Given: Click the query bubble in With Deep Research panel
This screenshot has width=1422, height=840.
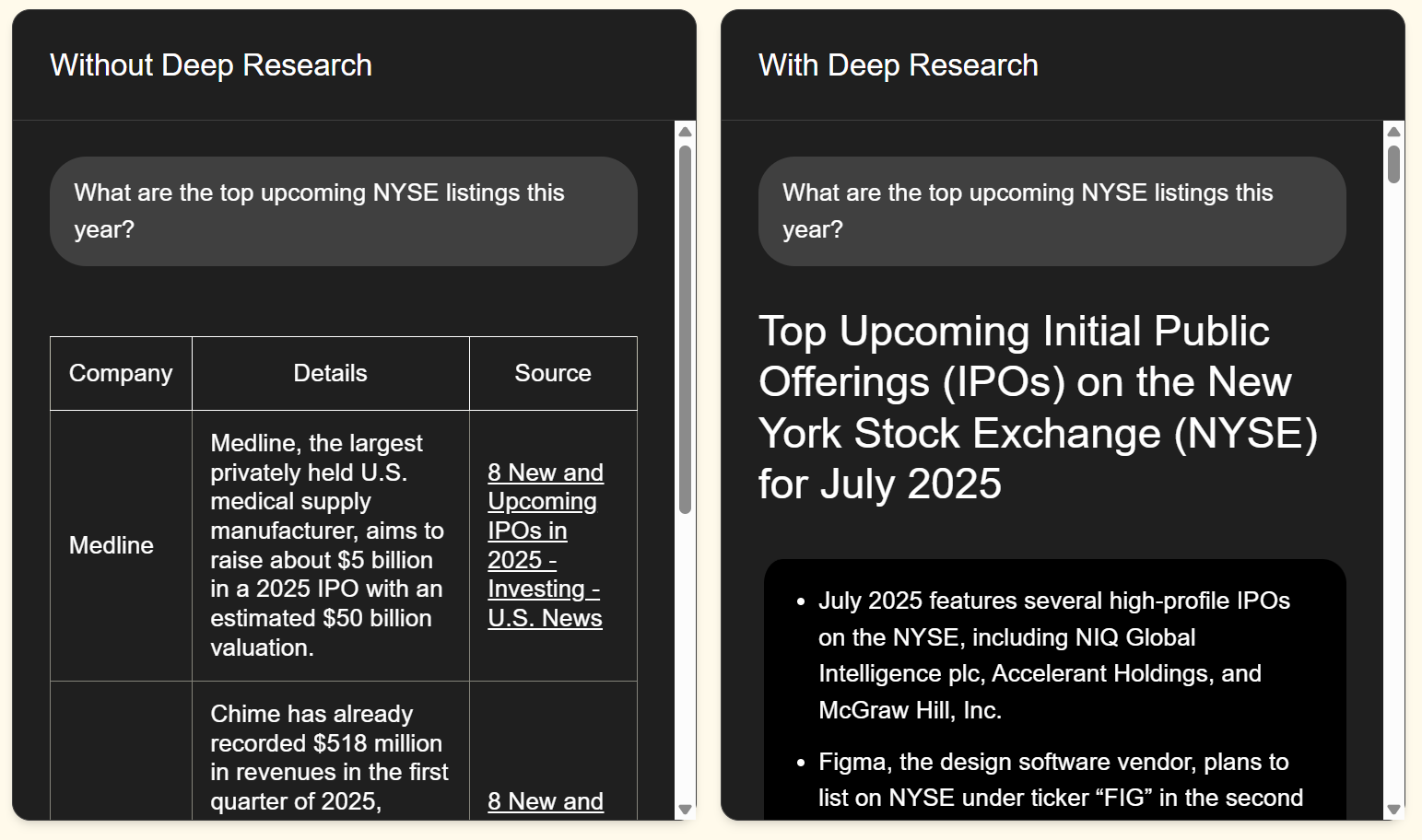Looking at the screenshot, I should point(1052,211).
